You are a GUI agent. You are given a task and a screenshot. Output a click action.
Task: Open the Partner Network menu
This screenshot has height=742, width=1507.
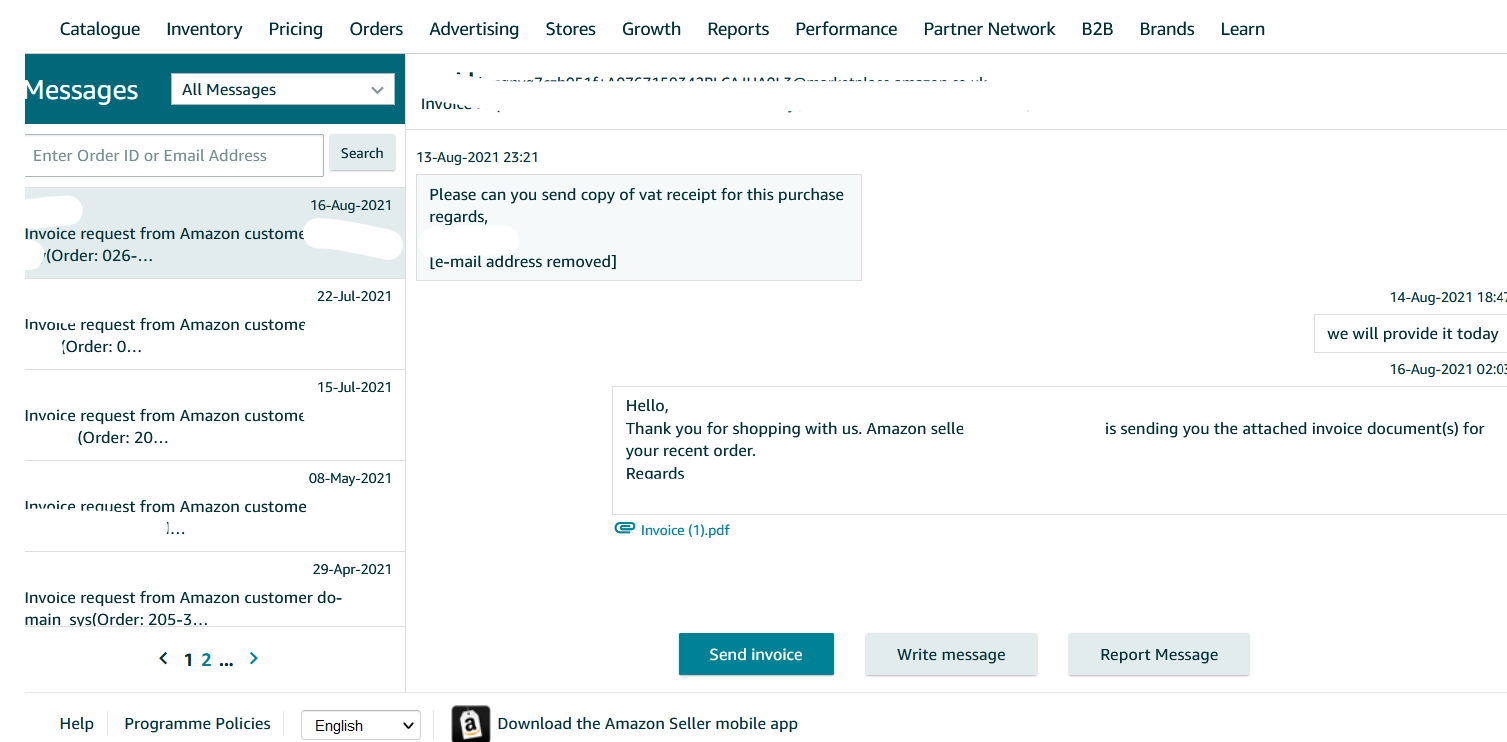click(989, 29)
